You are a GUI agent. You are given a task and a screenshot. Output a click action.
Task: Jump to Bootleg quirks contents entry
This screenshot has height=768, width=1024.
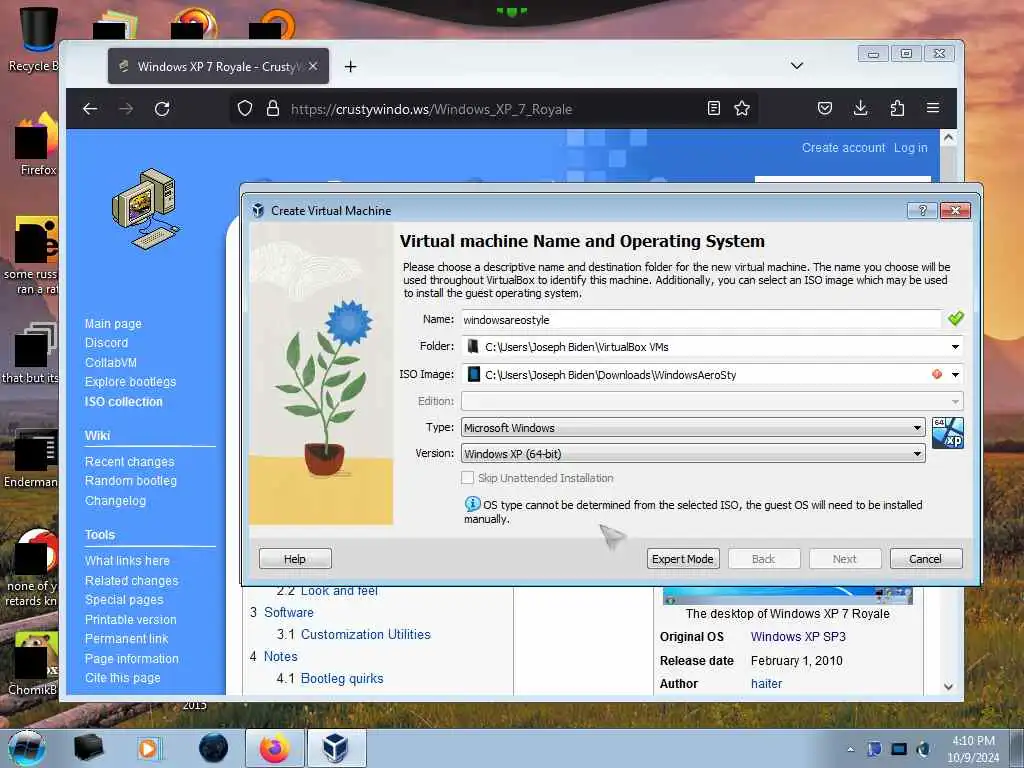342,679
